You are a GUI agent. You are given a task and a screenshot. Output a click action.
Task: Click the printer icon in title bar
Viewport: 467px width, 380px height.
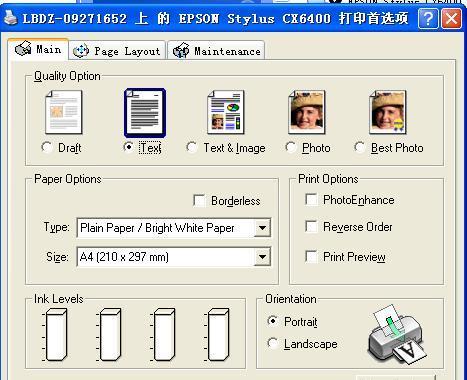click(x=10, y=18)
